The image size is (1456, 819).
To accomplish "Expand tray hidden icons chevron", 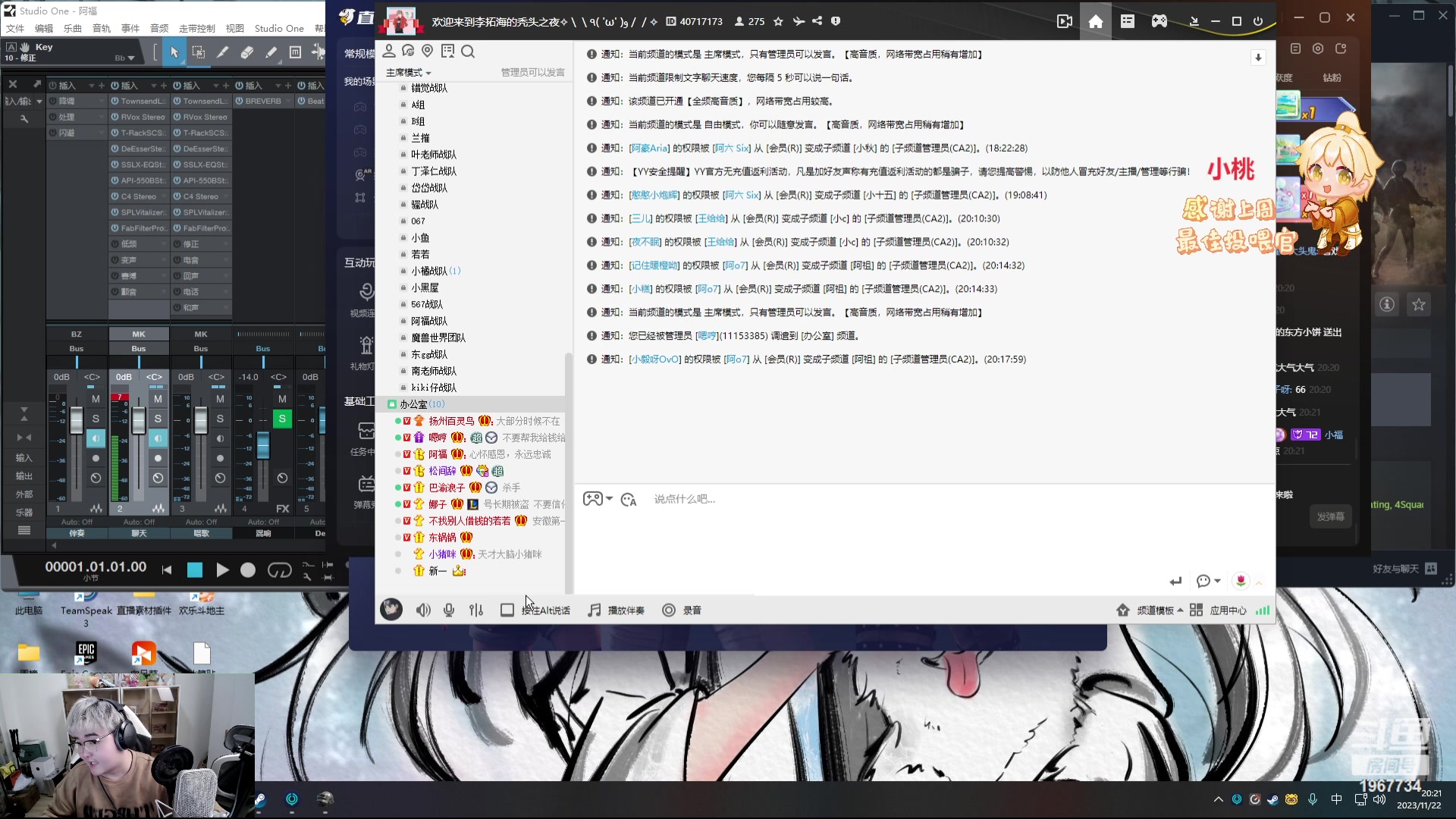I will coord(1218,799).
